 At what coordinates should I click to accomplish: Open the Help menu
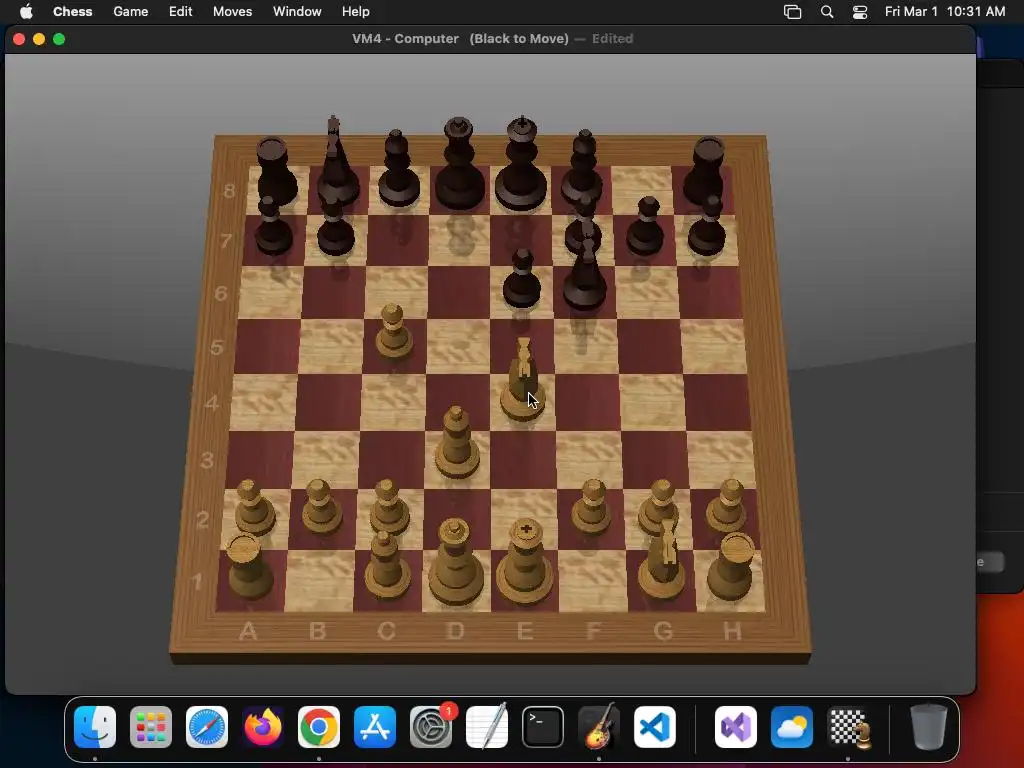click(356, 12)
